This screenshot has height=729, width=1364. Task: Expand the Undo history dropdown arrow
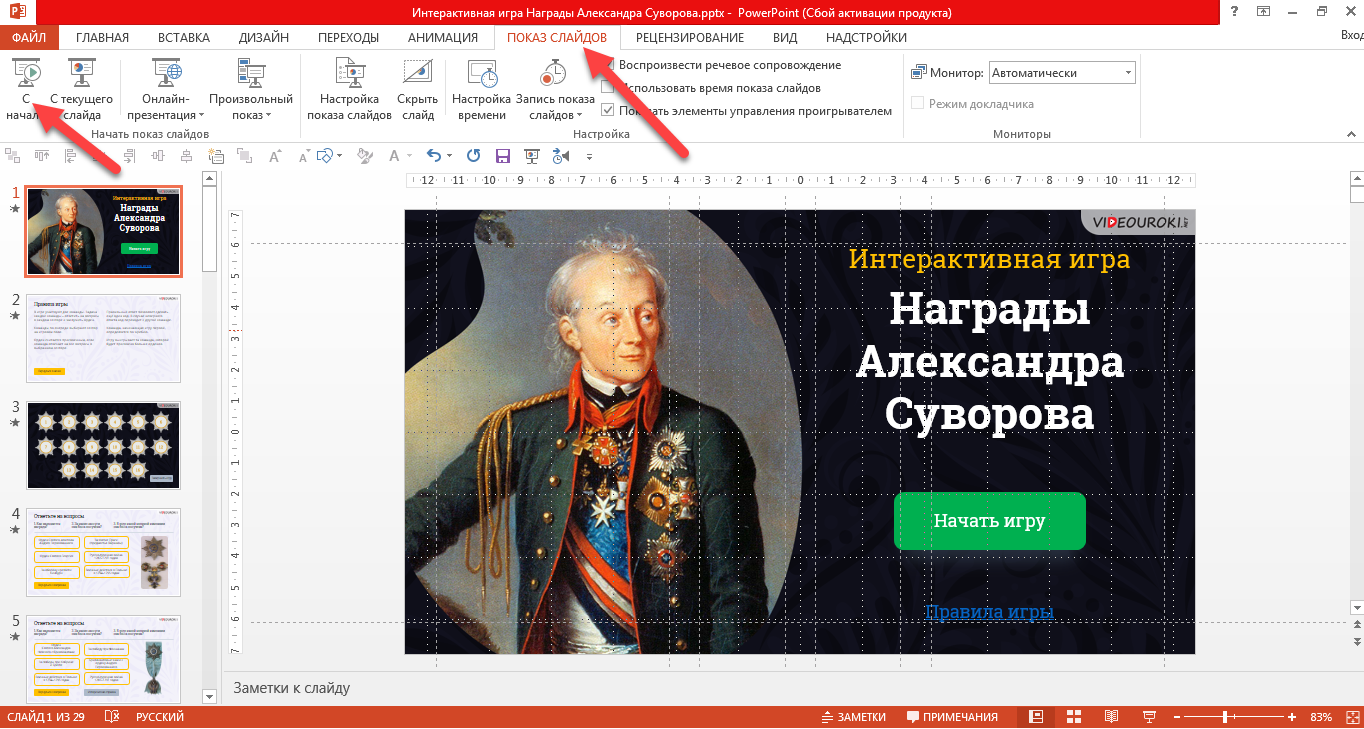click(x=449, y=156)
